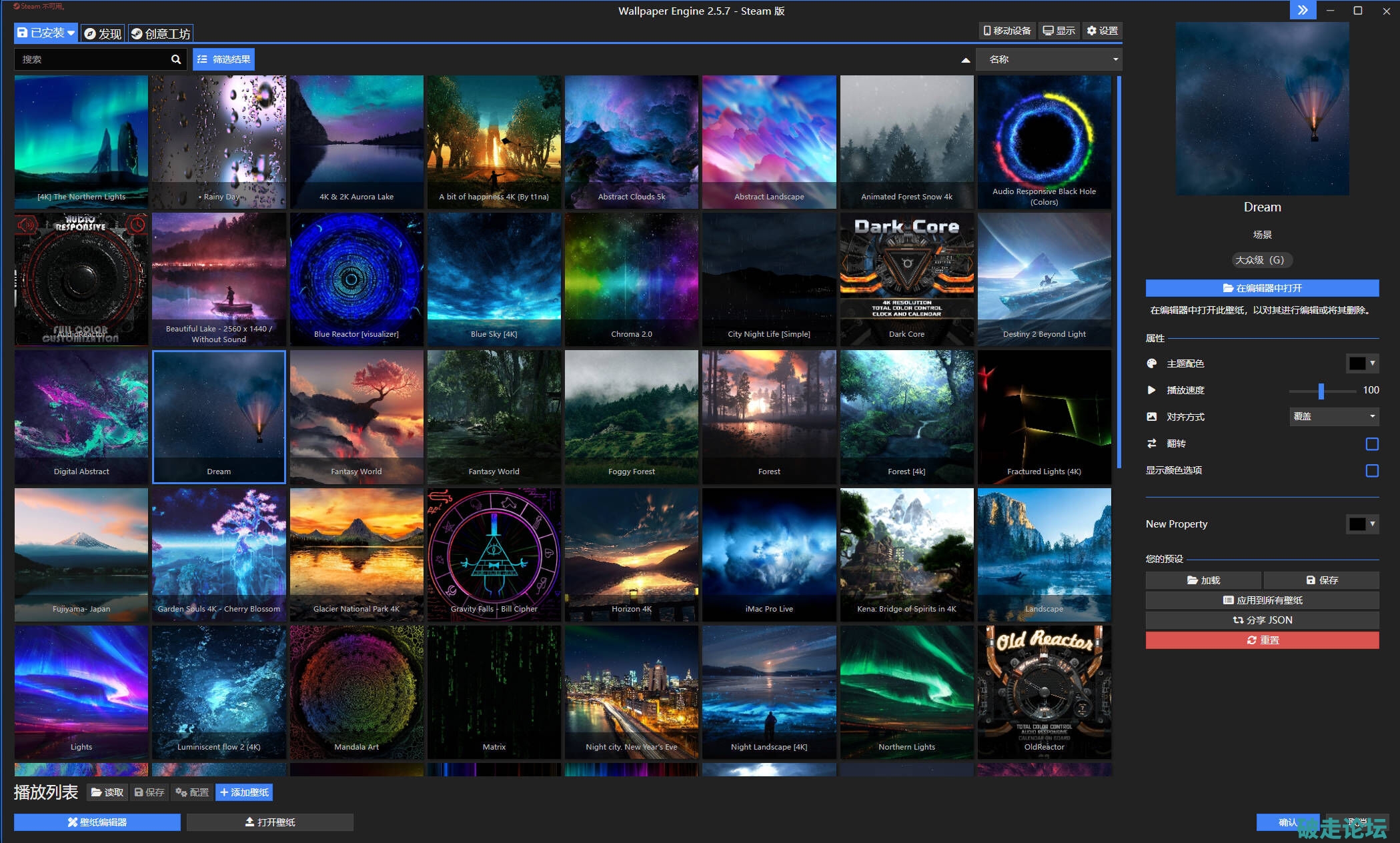1400x843 pixels.
Task: Open the 名称 sort-by dropdown
Action: pyautogui.click(x=1048, y=59)
